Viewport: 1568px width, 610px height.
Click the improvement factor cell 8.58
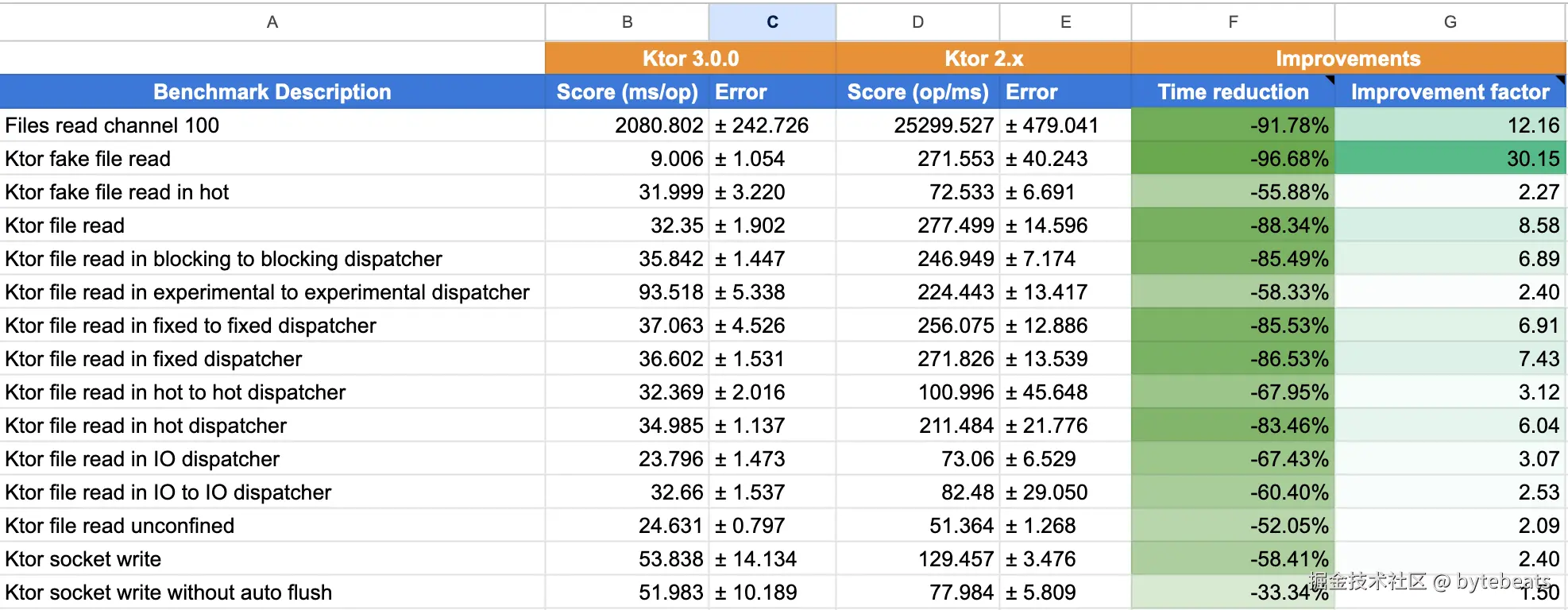[1450, 226]
